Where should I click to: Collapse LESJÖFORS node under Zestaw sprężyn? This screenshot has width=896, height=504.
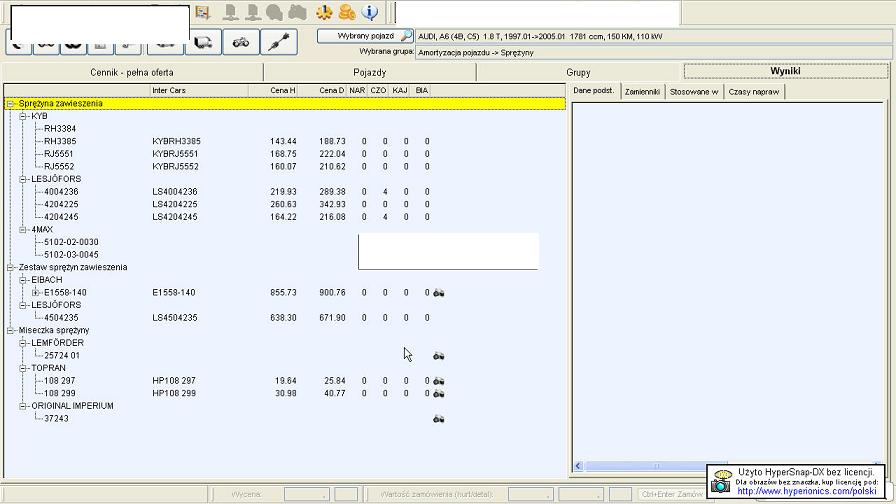23,305
